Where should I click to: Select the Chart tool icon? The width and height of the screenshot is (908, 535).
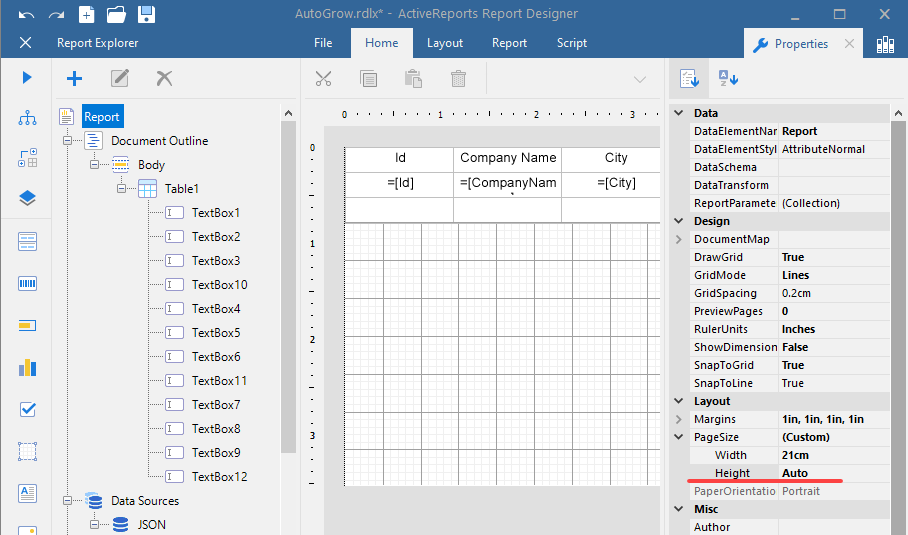click(x=27, y=368)
